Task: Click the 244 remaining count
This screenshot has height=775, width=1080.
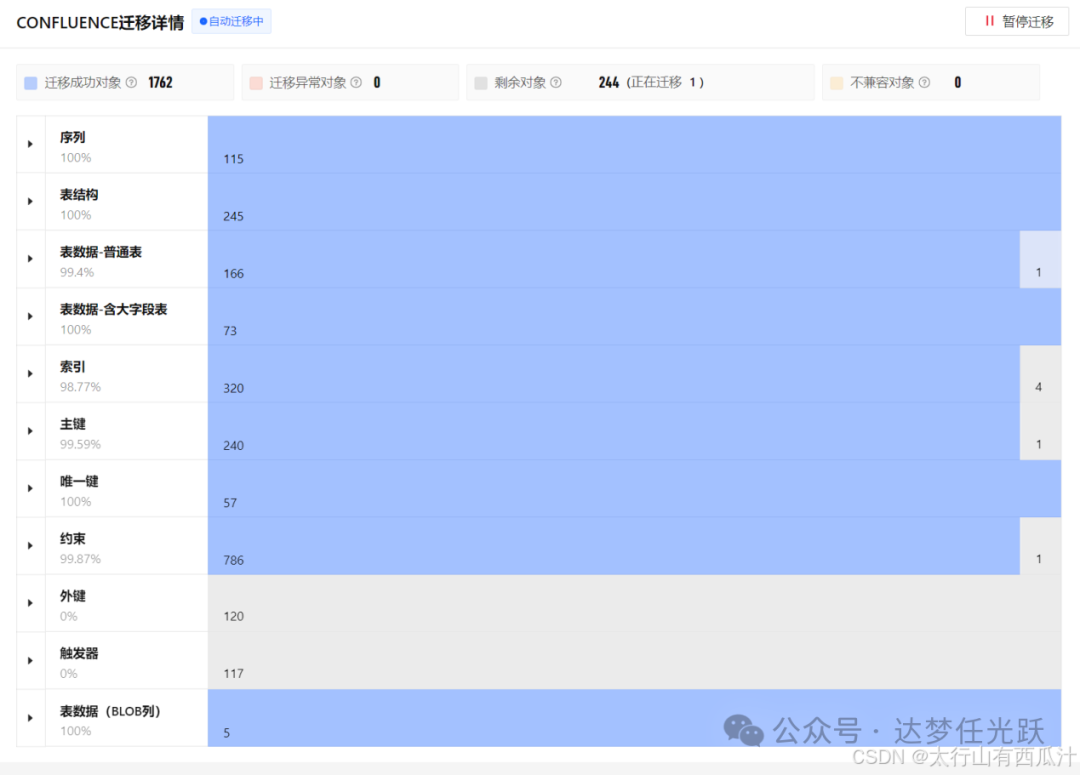Action: click(609, 83)
